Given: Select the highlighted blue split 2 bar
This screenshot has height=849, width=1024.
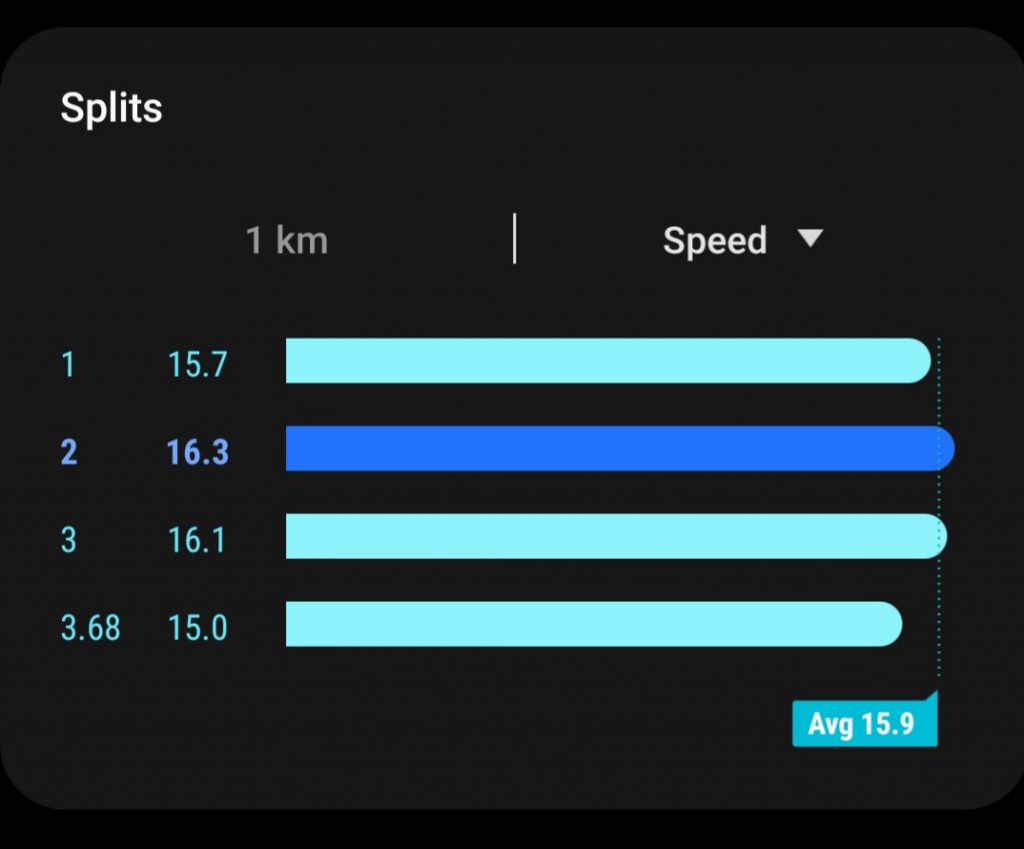Looking at the screenshot, I should 620,448.
